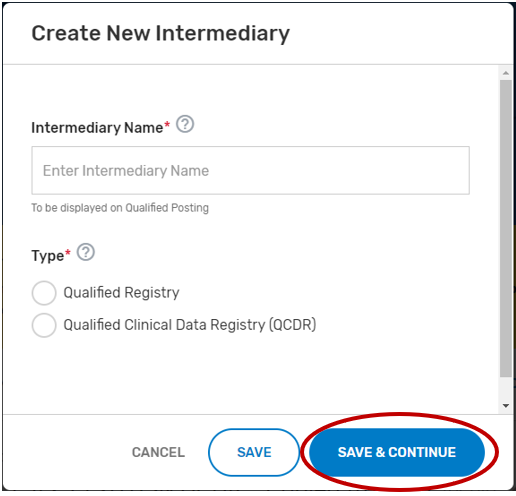Click the red asterisk after Intermediary Name
This screenshot has width=516, height=496.
tap(167, 125)
